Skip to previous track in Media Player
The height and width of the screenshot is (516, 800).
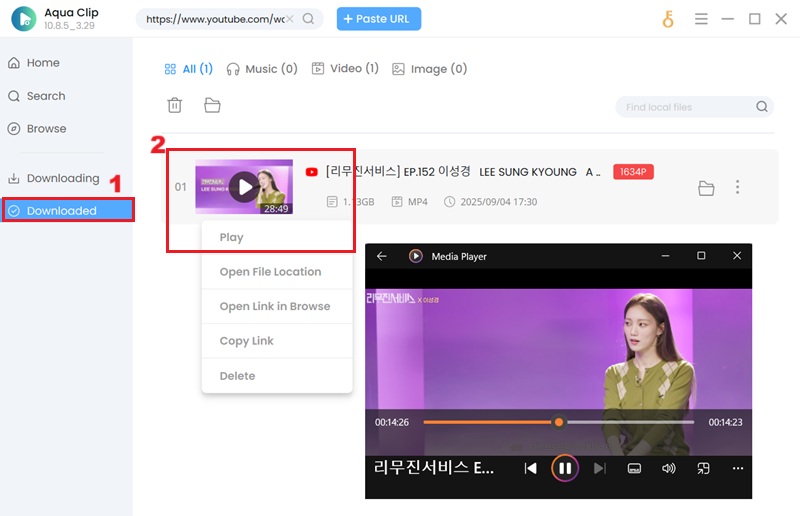click(531, 468)
